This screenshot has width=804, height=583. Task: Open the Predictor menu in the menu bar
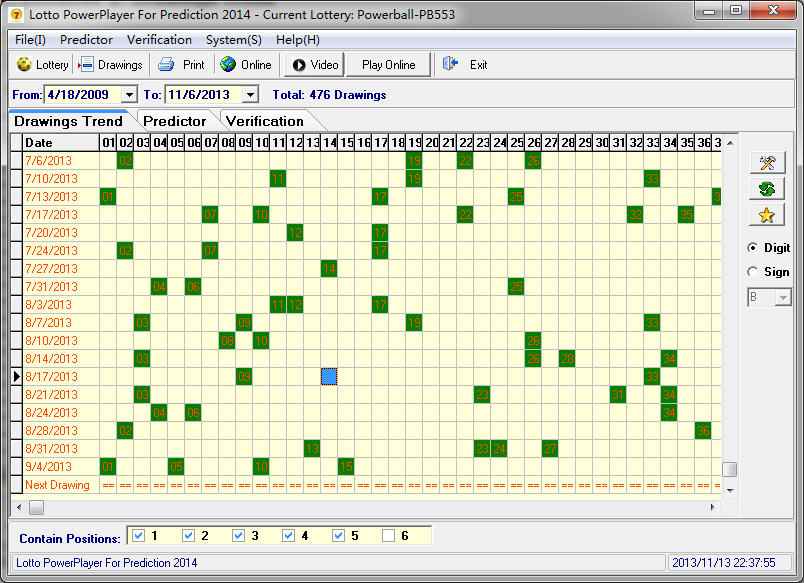(x=86, y=39)
